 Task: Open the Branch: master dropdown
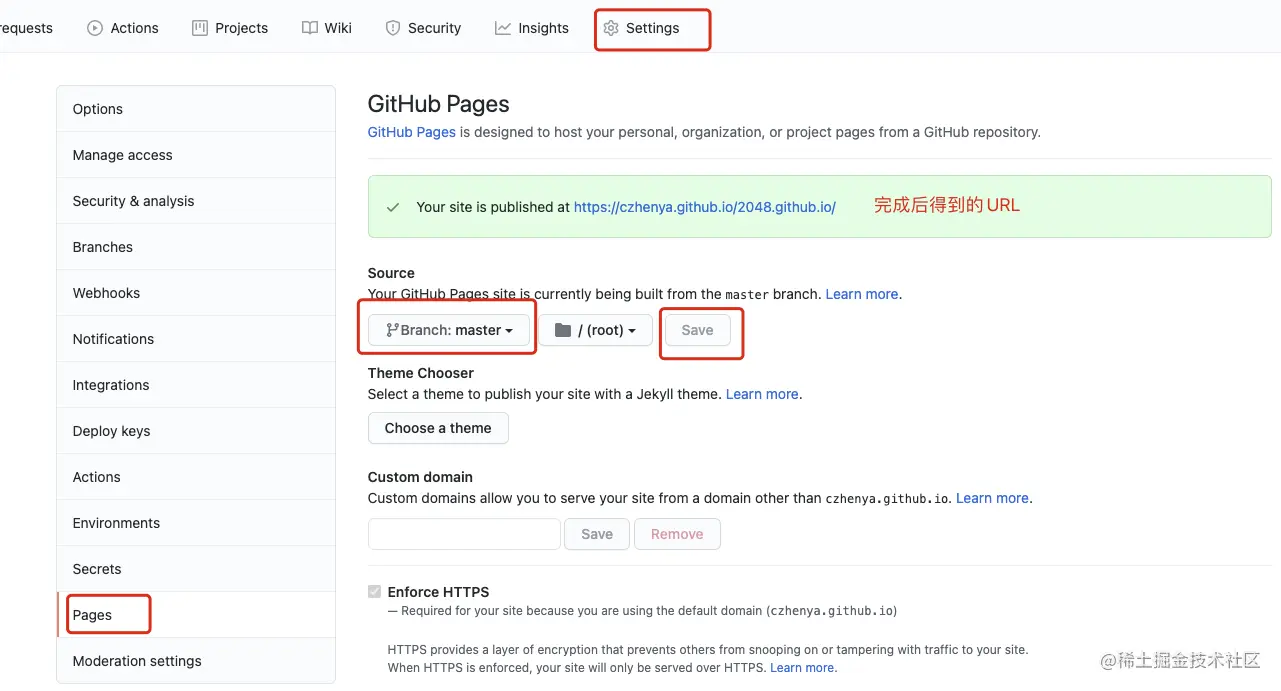coord(449,330)
